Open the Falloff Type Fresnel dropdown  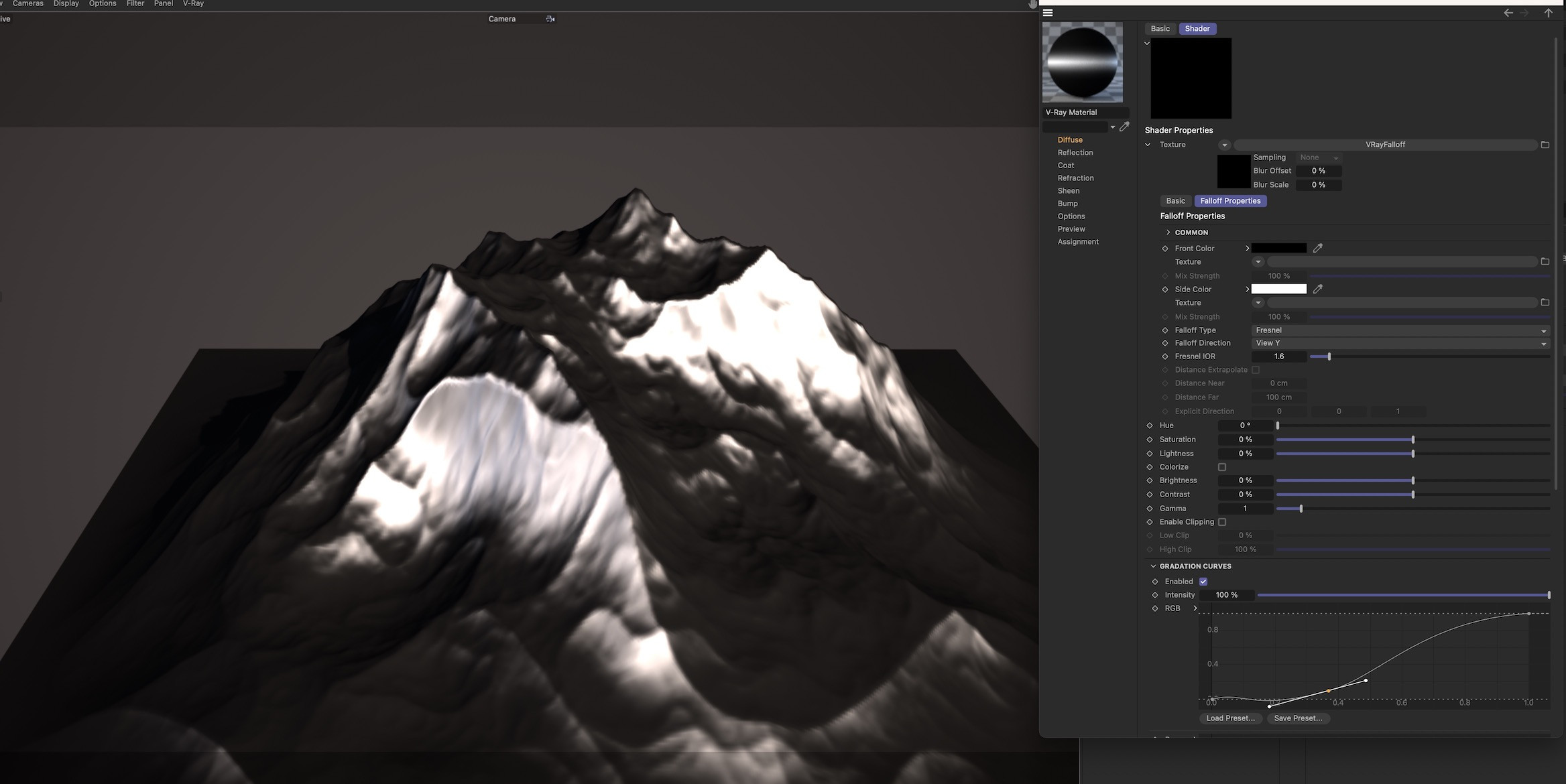pos(1400,330)
